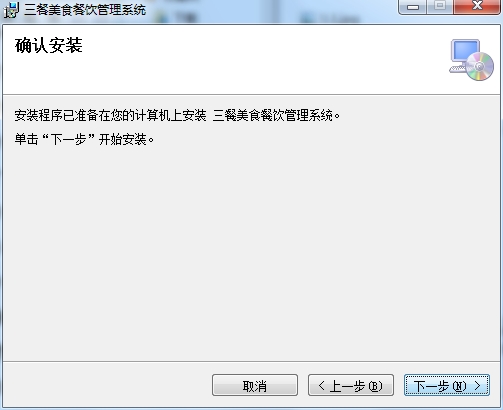Click the quoted “下一步” in the instruction
Image resolution: width=503 pixels, height=410 pixels.
[68, 139]
